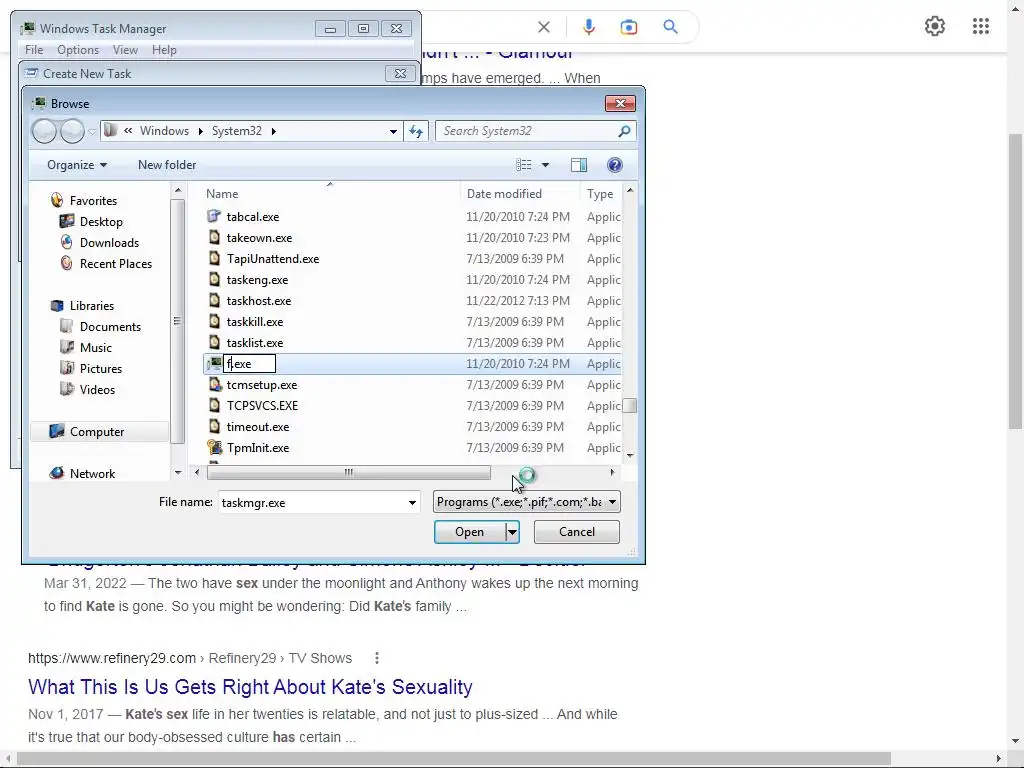This screenshot has height=768, width=1024.
Task: Select Music library in sidebar
Action: (95, 347)
